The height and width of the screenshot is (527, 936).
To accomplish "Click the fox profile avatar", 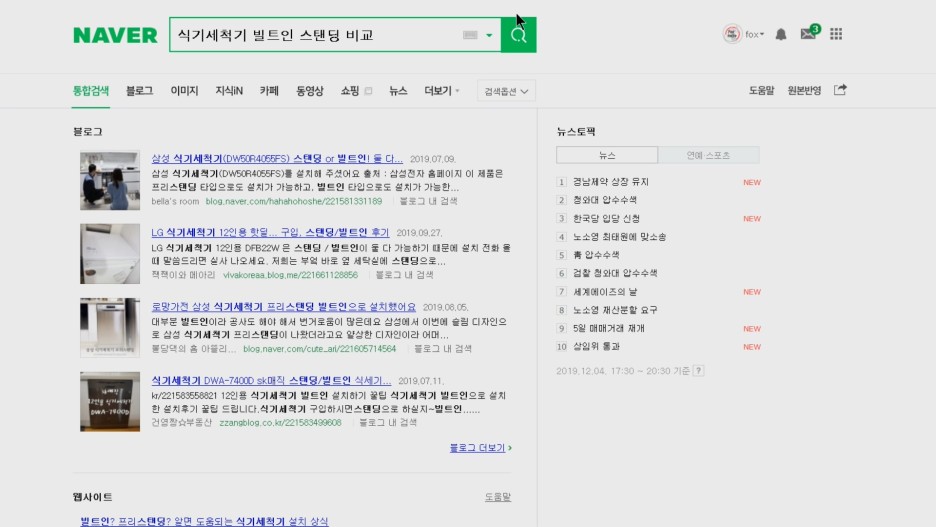I will click(x=732, y=34).
